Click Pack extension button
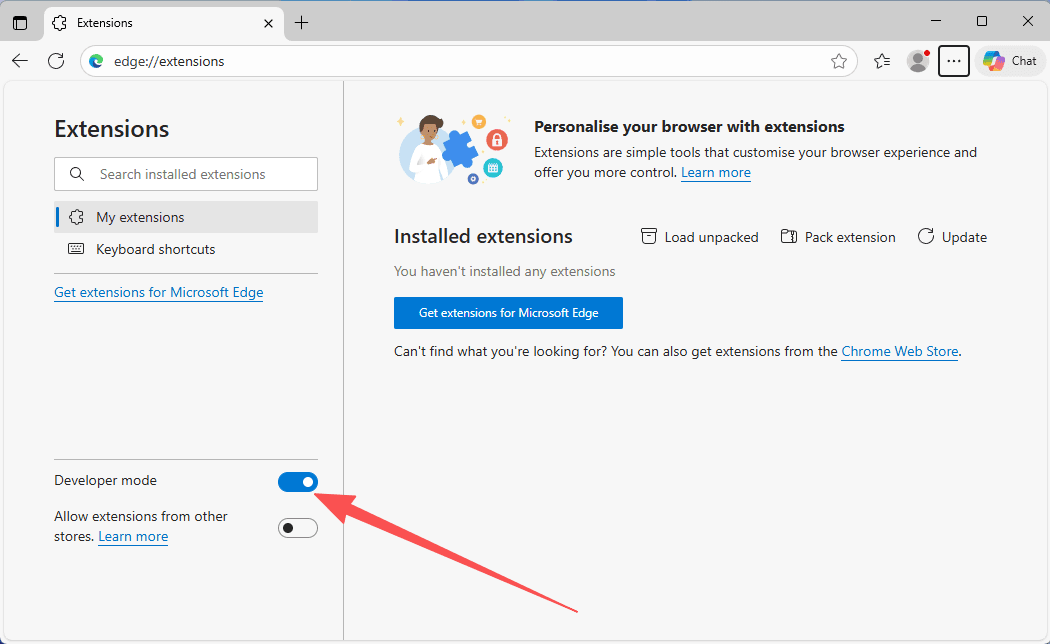 pos(837,237)
